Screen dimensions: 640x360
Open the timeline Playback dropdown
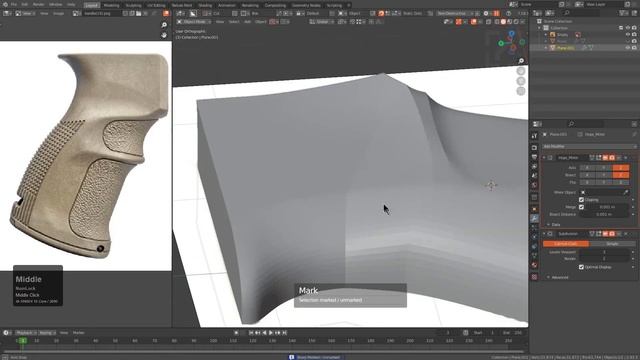(x=26, y=333)
